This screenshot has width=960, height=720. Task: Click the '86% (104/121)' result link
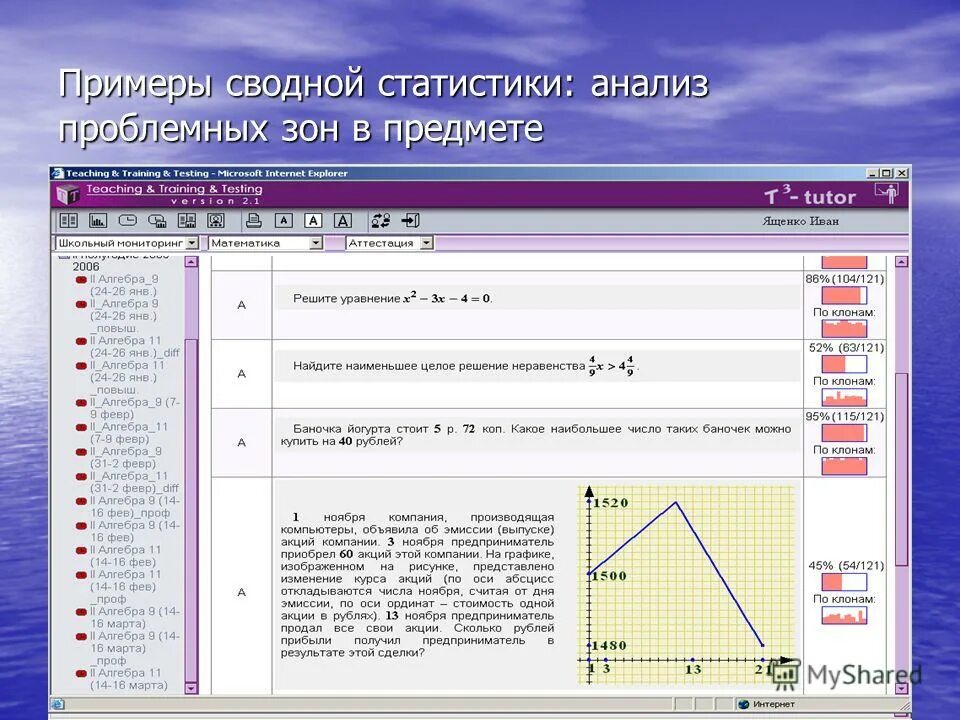(x=846, y=277)
